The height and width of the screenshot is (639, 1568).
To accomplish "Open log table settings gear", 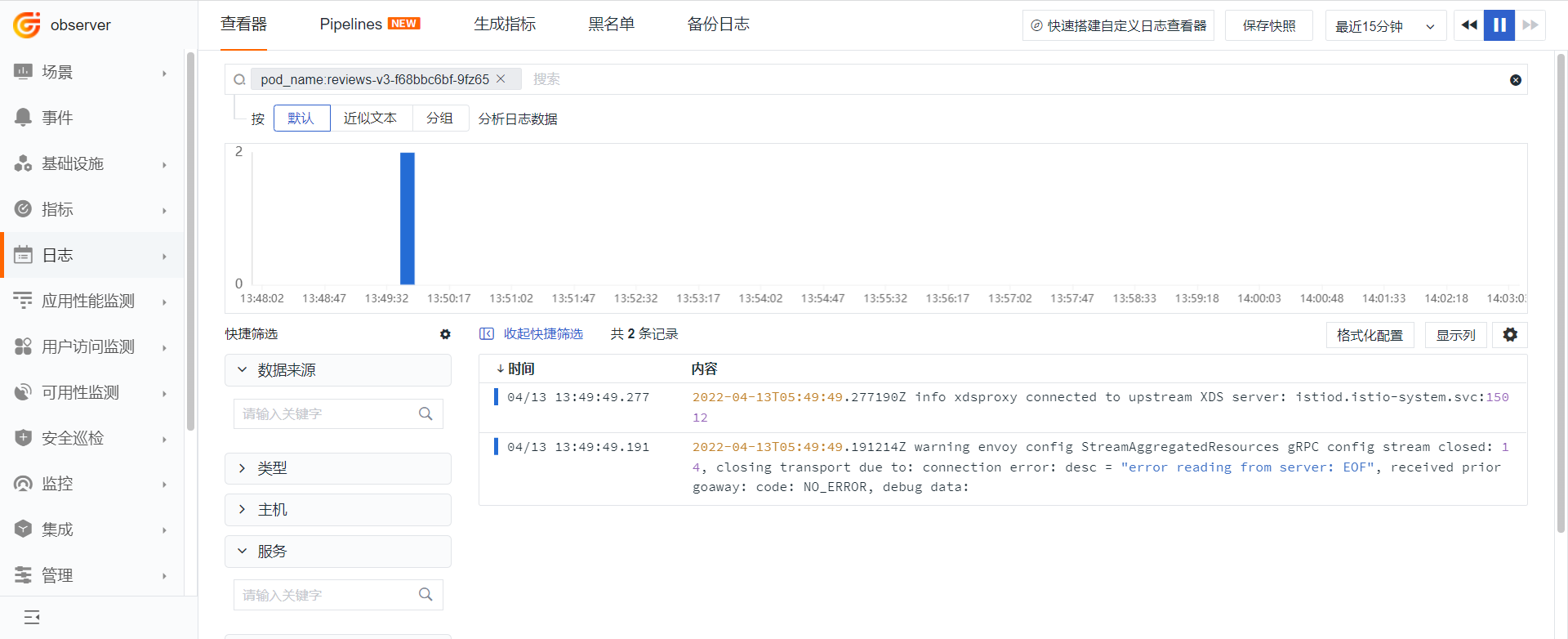I will [x=1510, y=335].
